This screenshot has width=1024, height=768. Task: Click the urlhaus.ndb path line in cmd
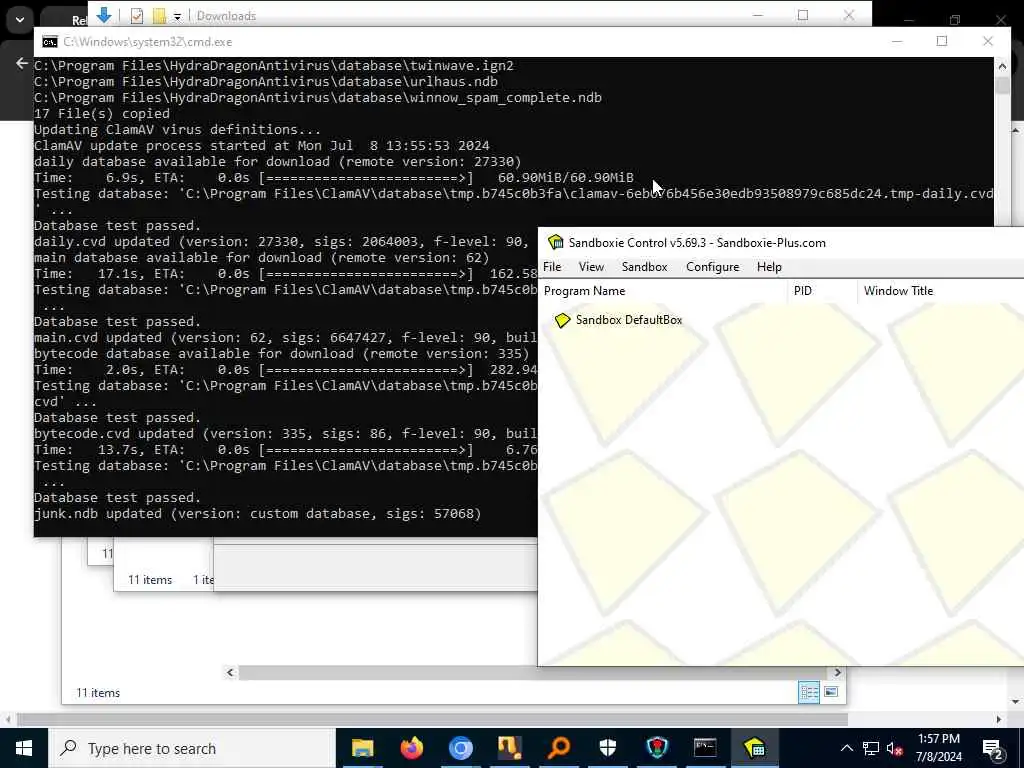point(266,82)
